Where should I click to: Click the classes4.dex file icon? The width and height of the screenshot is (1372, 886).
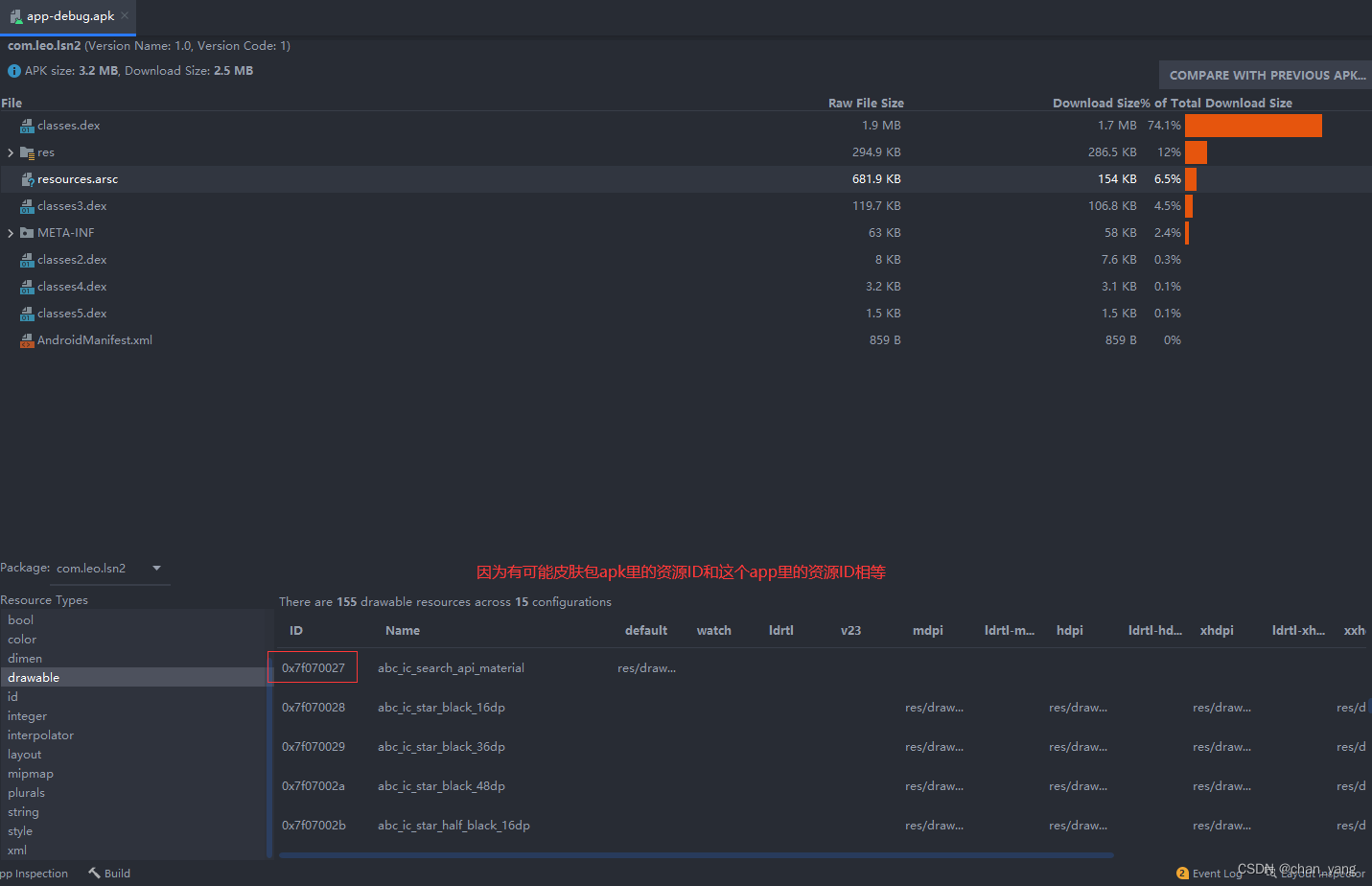[28, 287]
